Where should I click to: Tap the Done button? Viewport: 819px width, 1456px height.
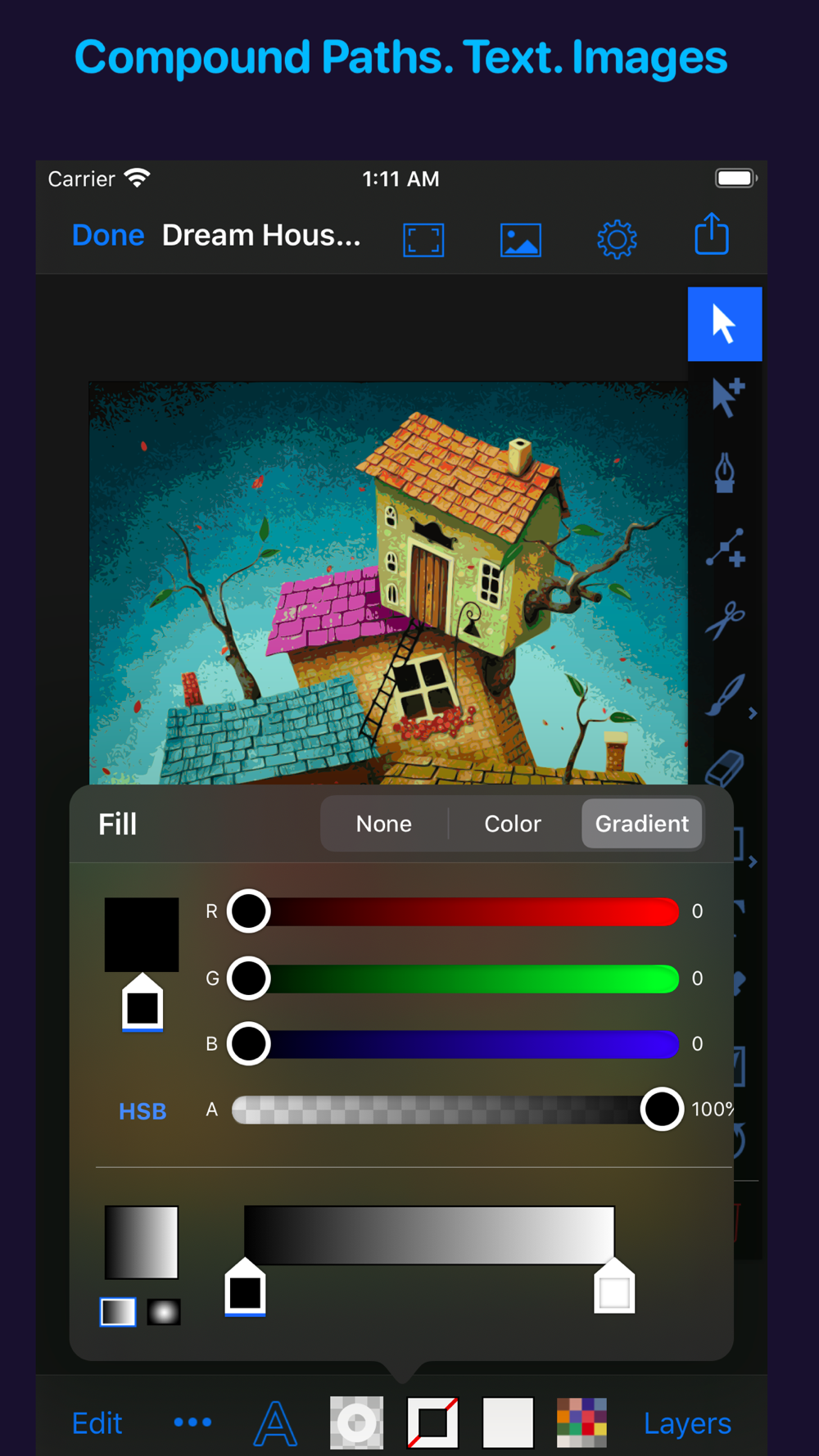pyautogui.click(x=108, y=236)
